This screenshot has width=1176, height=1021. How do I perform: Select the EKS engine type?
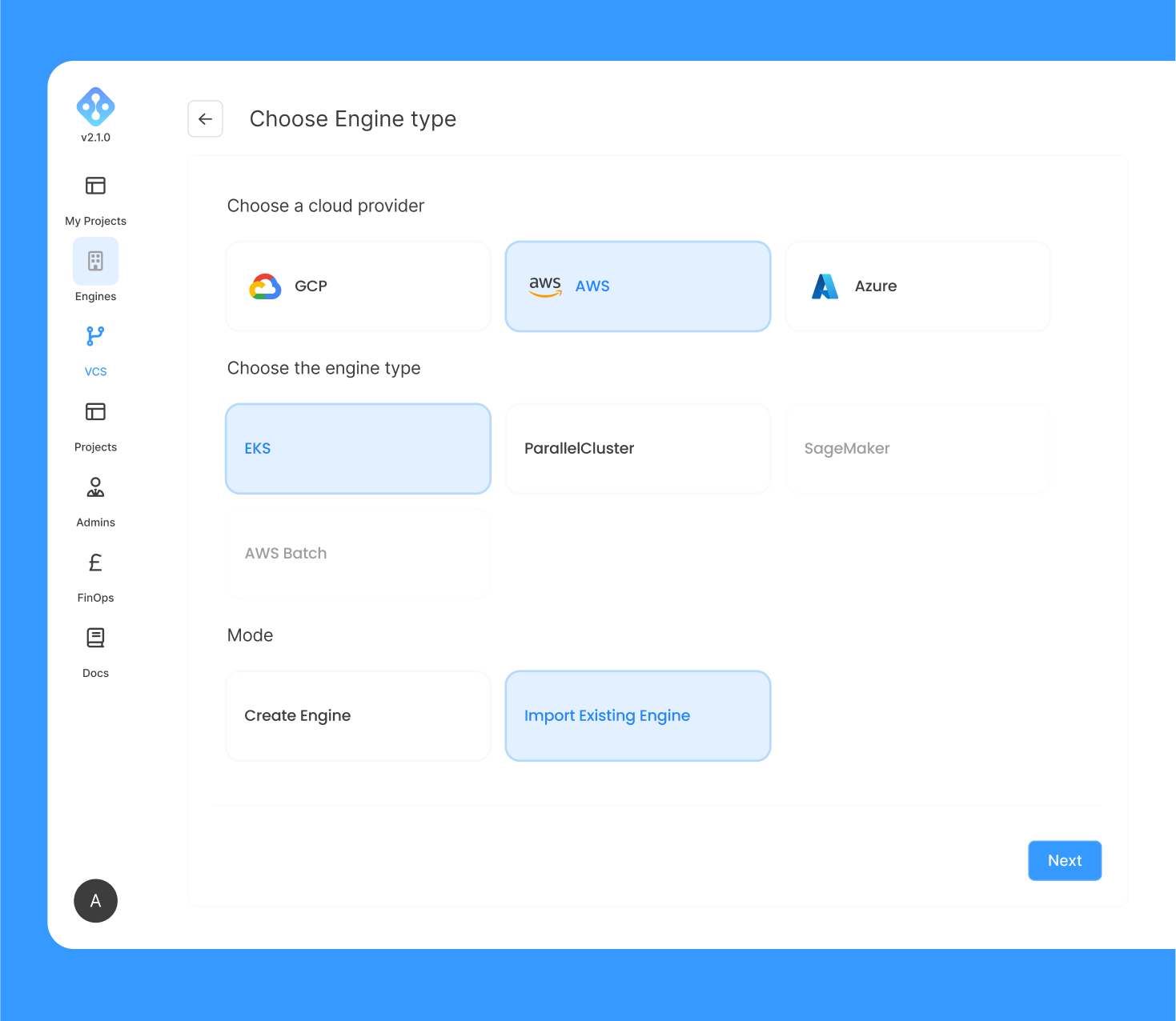point(358,449)
